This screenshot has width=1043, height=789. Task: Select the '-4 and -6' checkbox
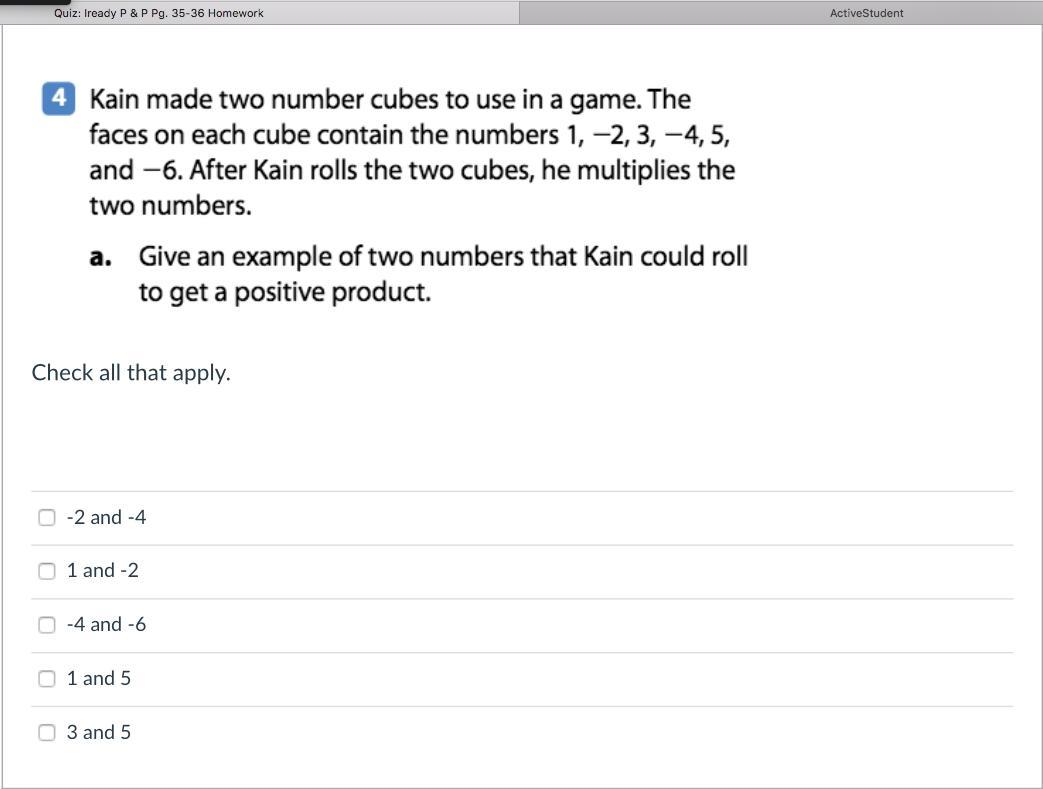tap(47, 625)
